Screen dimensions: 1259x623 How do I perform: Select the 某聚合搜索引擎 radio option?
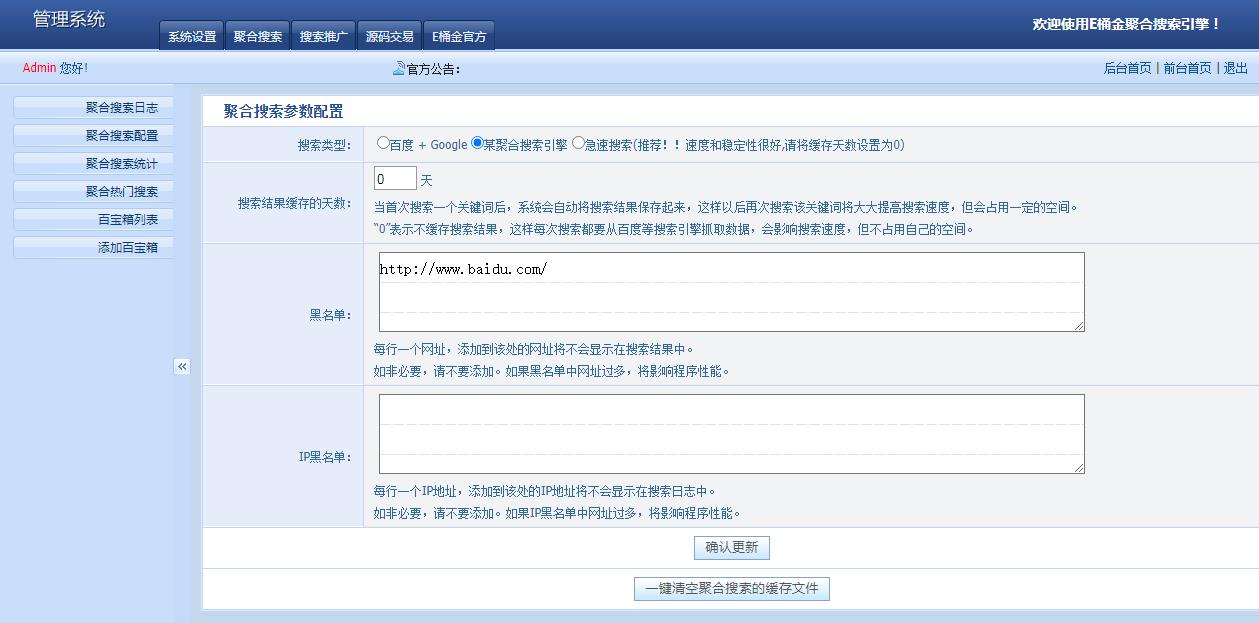coord(477,143)
